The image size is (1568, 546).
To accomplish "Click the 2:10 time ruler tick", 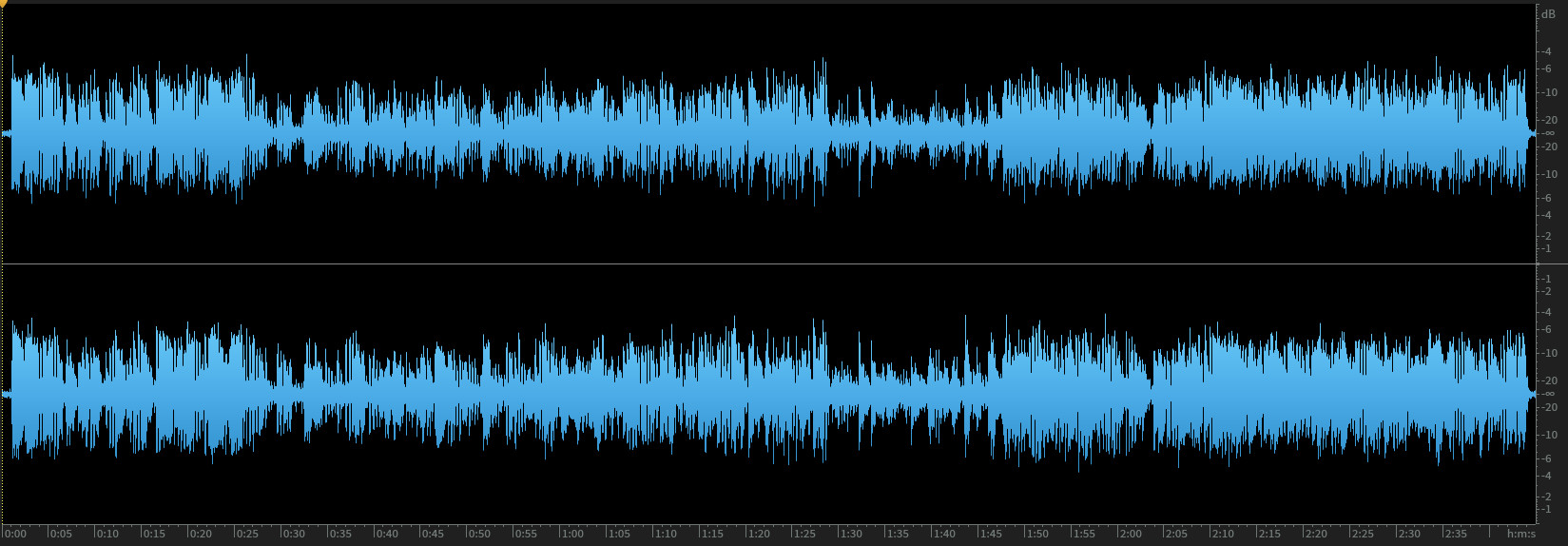I will 1225,534.
